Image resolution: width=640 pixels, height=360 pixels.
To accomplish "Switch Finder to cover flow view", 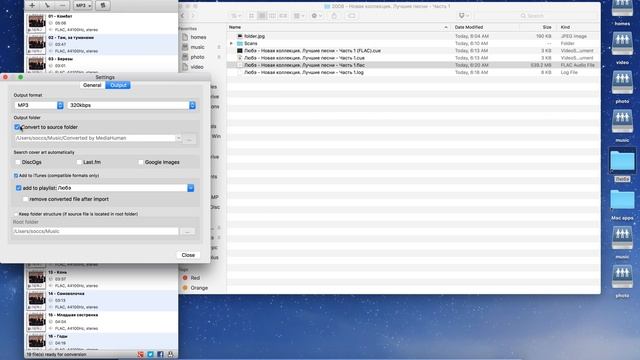I will pyautogui.click(x=283, y=16).
